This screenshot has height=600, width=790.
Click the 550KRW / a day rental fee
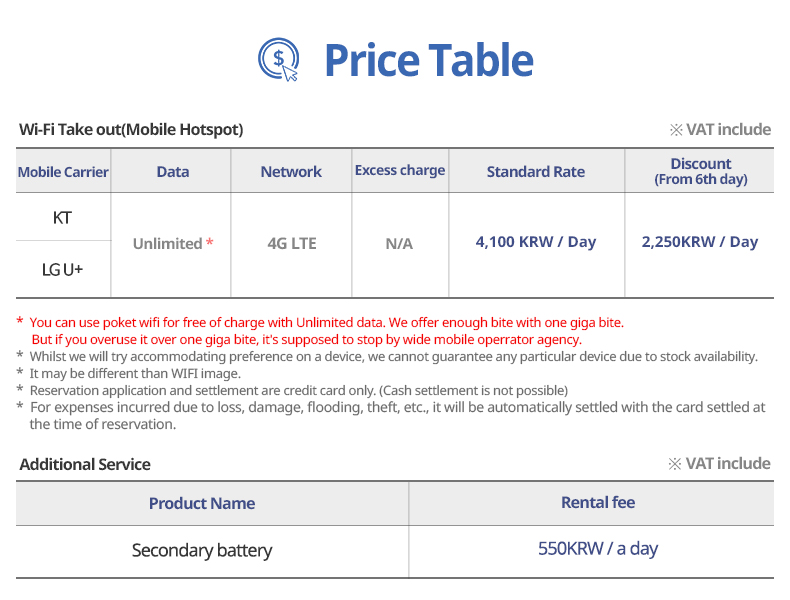[x=598, y=548]
